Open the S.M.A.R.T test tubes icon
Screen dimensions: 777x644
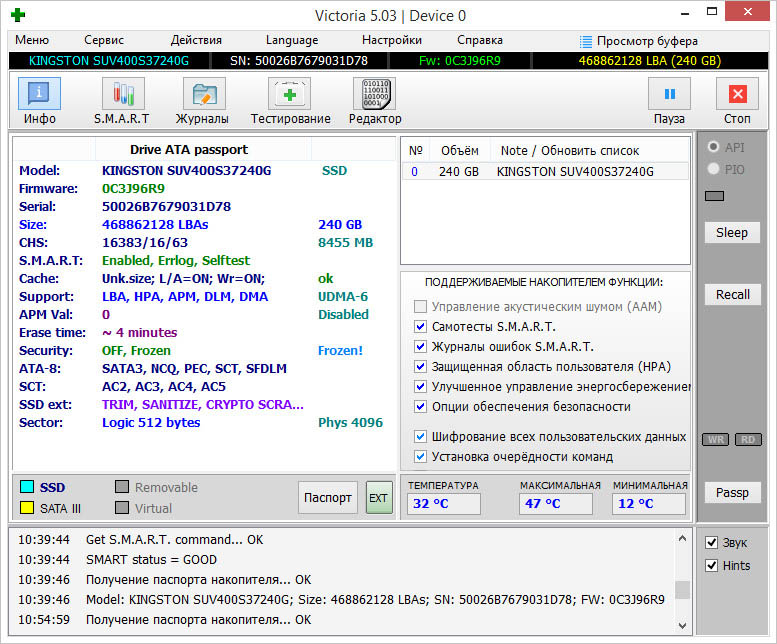(122, 93)
